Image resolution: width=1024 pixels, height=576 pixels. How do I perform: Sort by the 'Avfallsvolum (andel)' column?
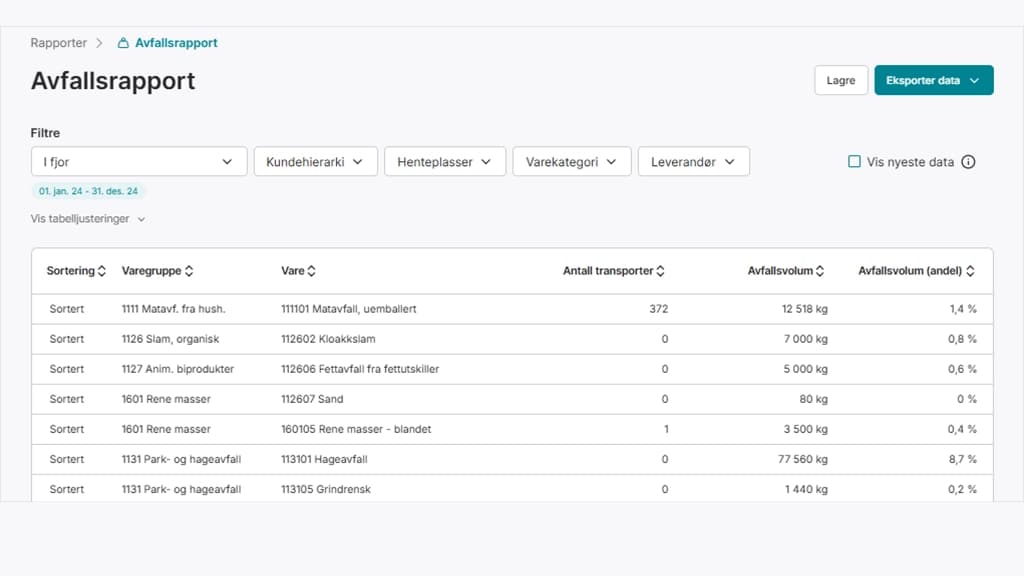tap(916, 270)
